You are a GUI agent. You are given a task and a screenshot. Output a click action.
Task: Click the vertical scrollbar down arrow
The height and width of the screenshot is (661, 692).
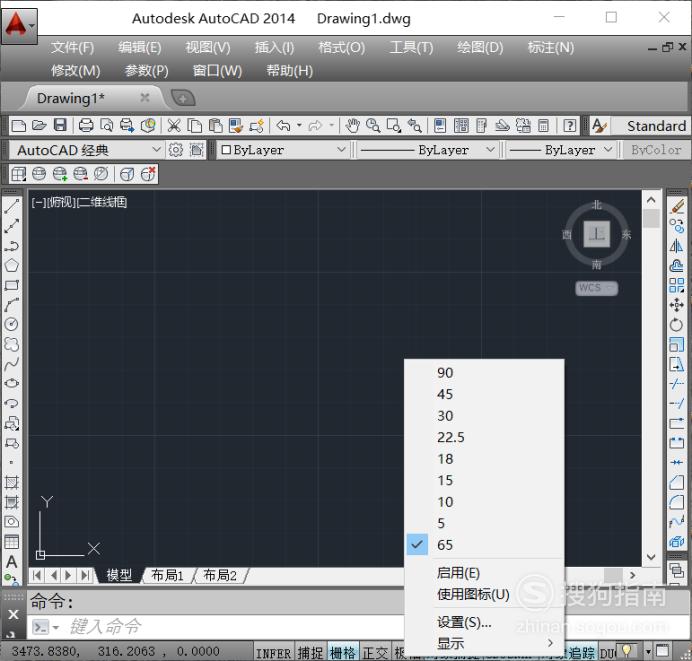[651, 557]
